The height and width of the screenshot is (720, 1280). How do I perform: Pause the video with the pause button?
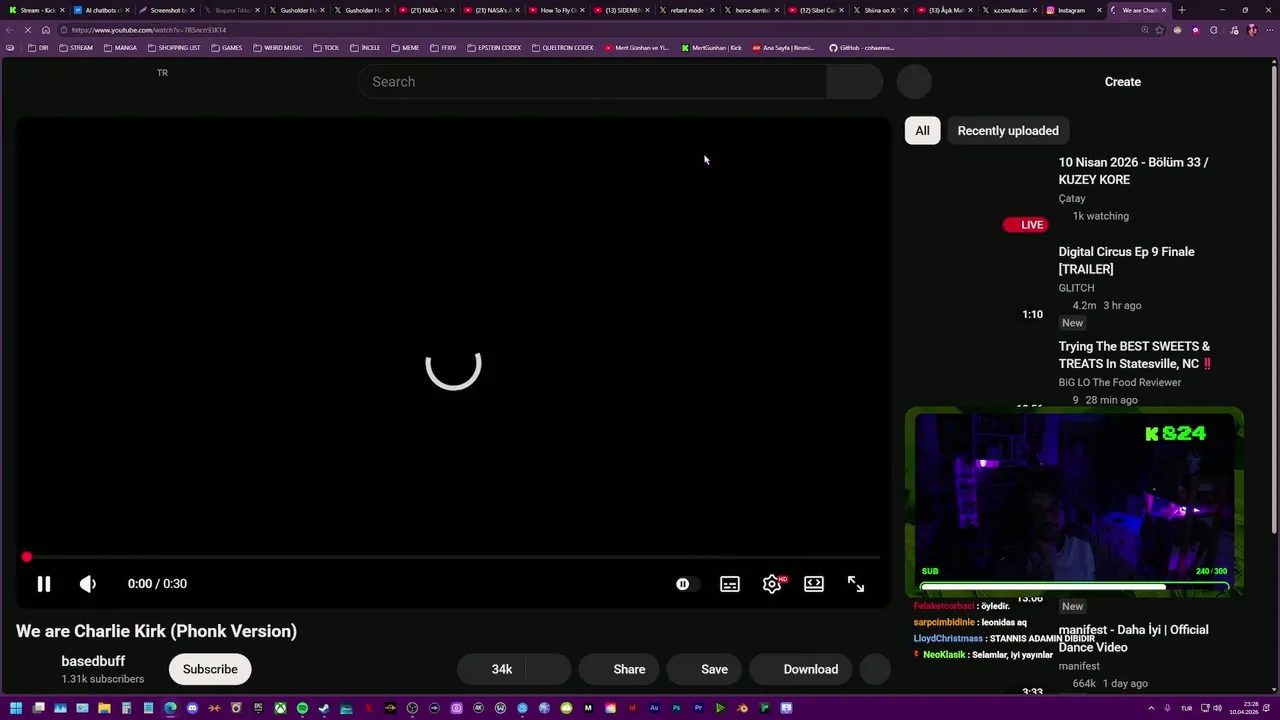pyautogui.click(x=44, y=584)
